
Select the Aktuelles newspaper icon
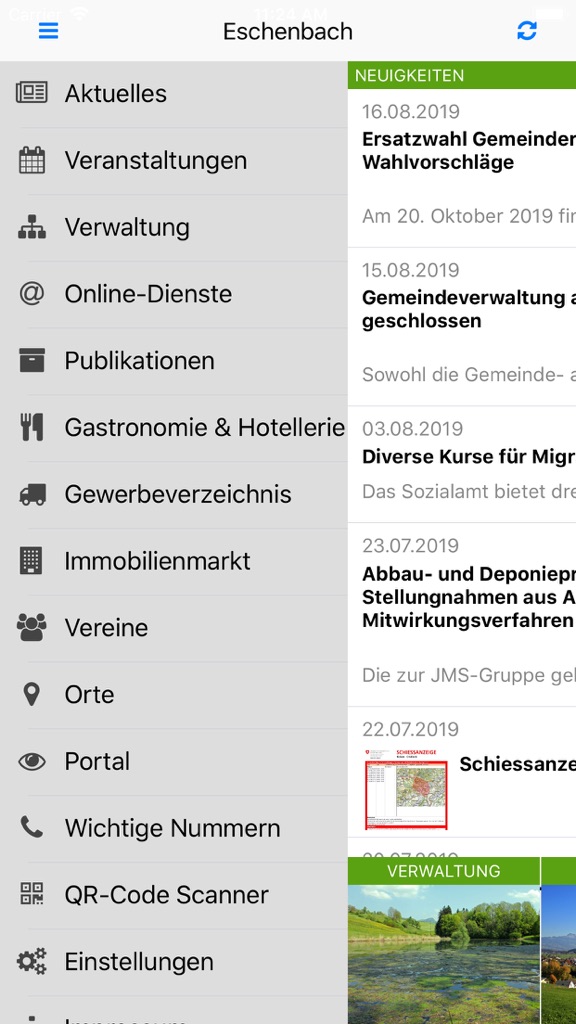[x=31, y=93]
